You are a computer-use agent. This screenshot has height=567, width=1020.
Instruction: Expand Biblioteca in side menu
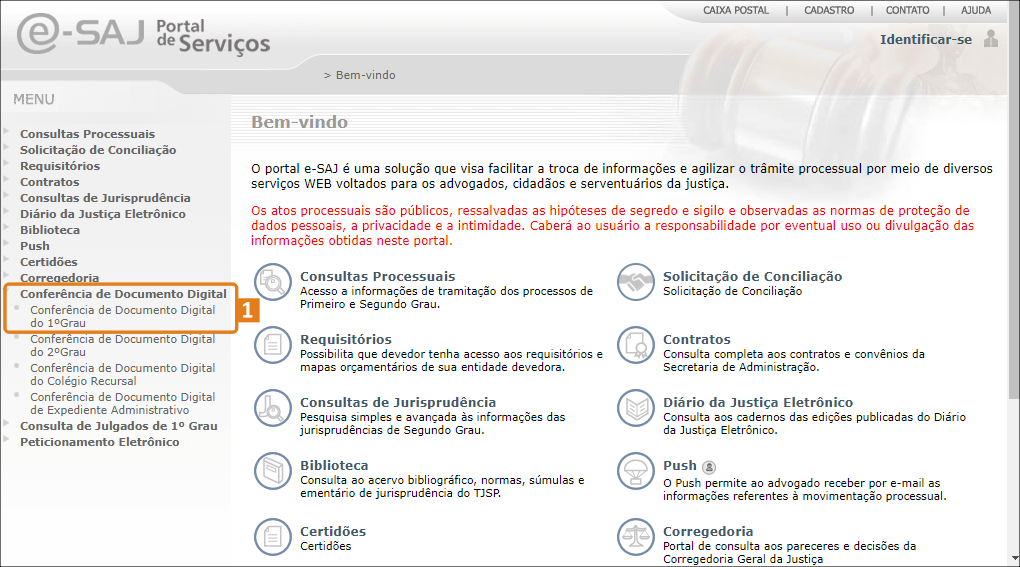(49, 230)
